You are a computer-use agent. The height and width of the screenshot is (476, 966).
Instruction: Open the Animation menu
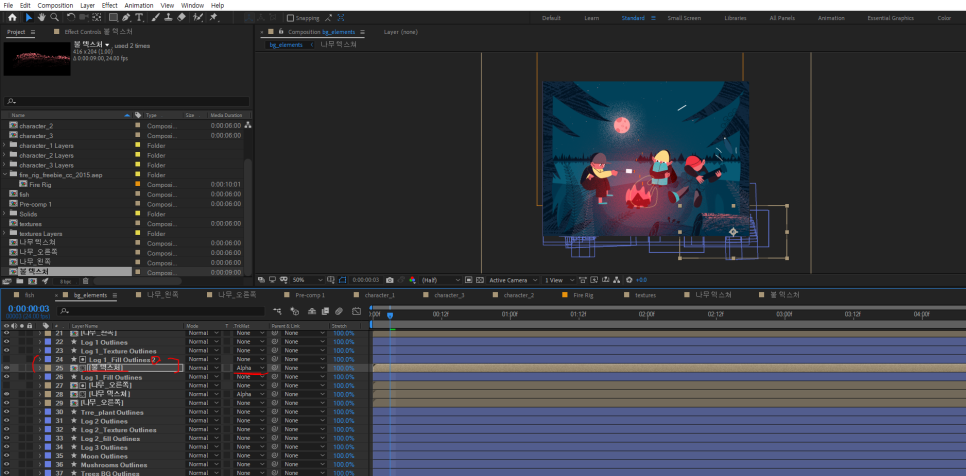pyautogui.click(x=139, y=6)
